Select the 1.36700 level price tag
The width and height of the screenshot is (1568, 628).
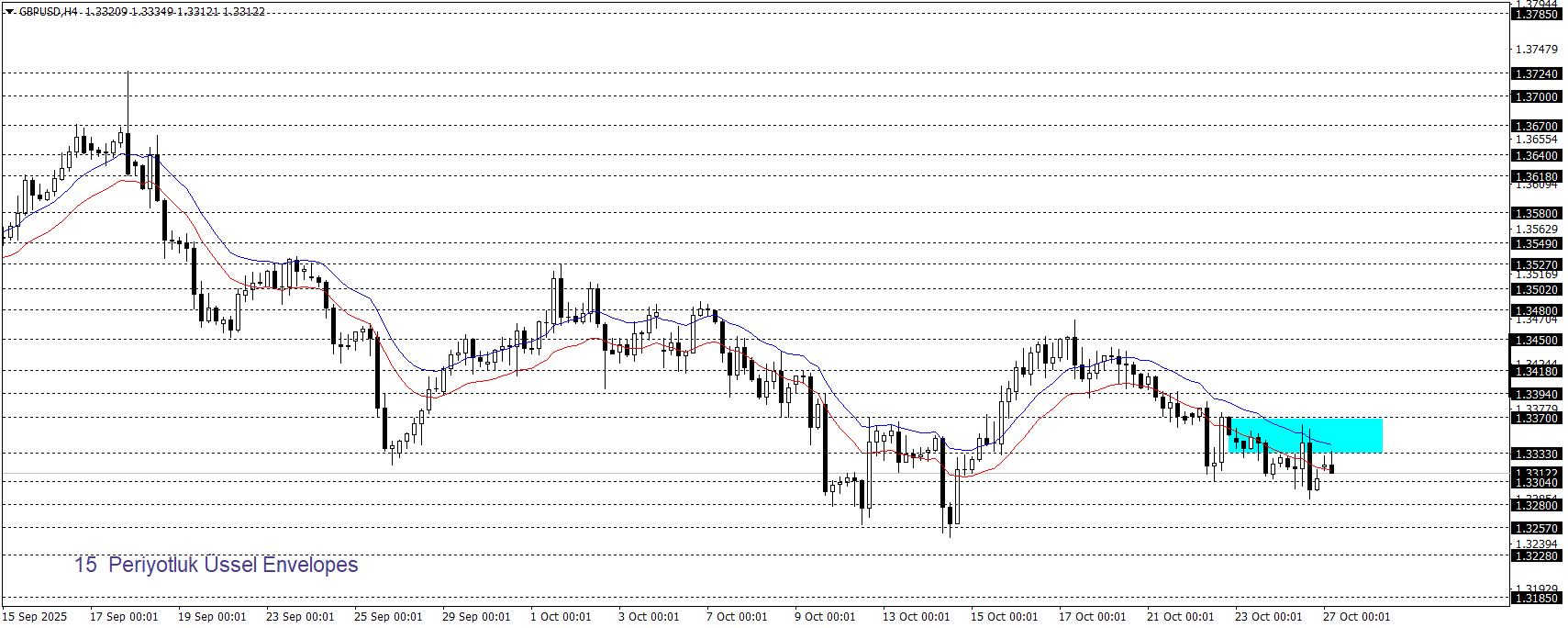1535,126
